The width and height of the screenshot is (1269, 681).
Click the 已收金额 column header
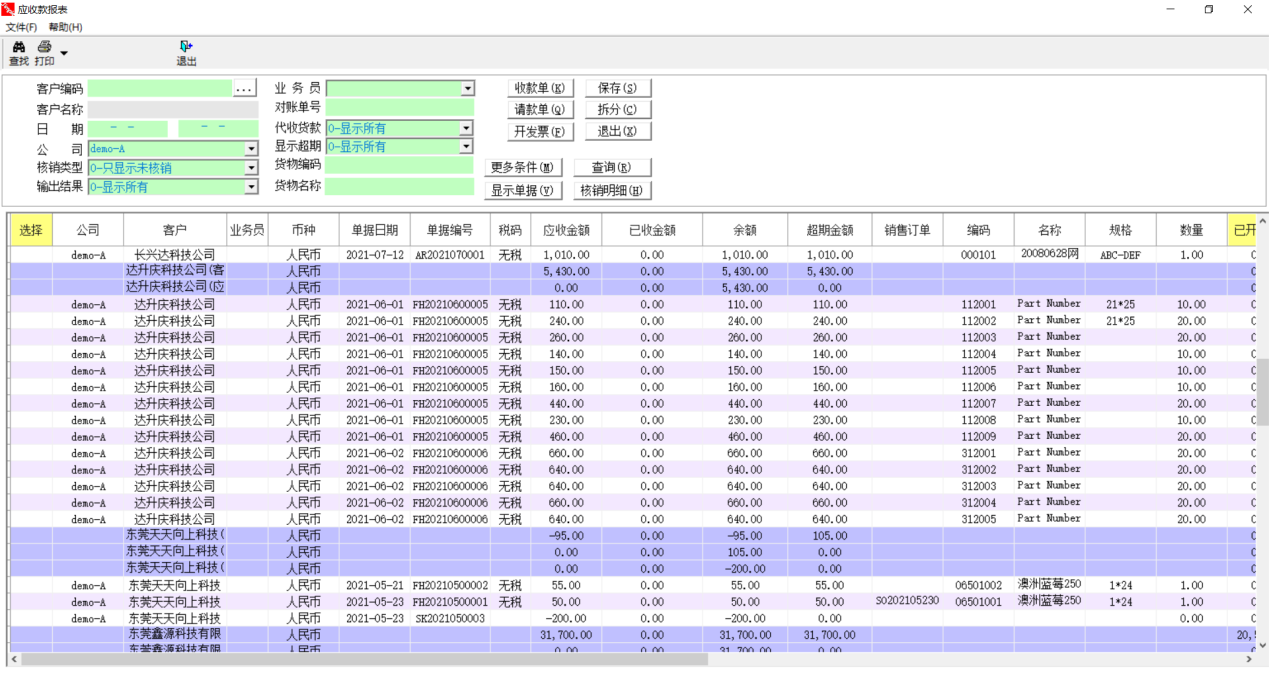pos(652,230)
